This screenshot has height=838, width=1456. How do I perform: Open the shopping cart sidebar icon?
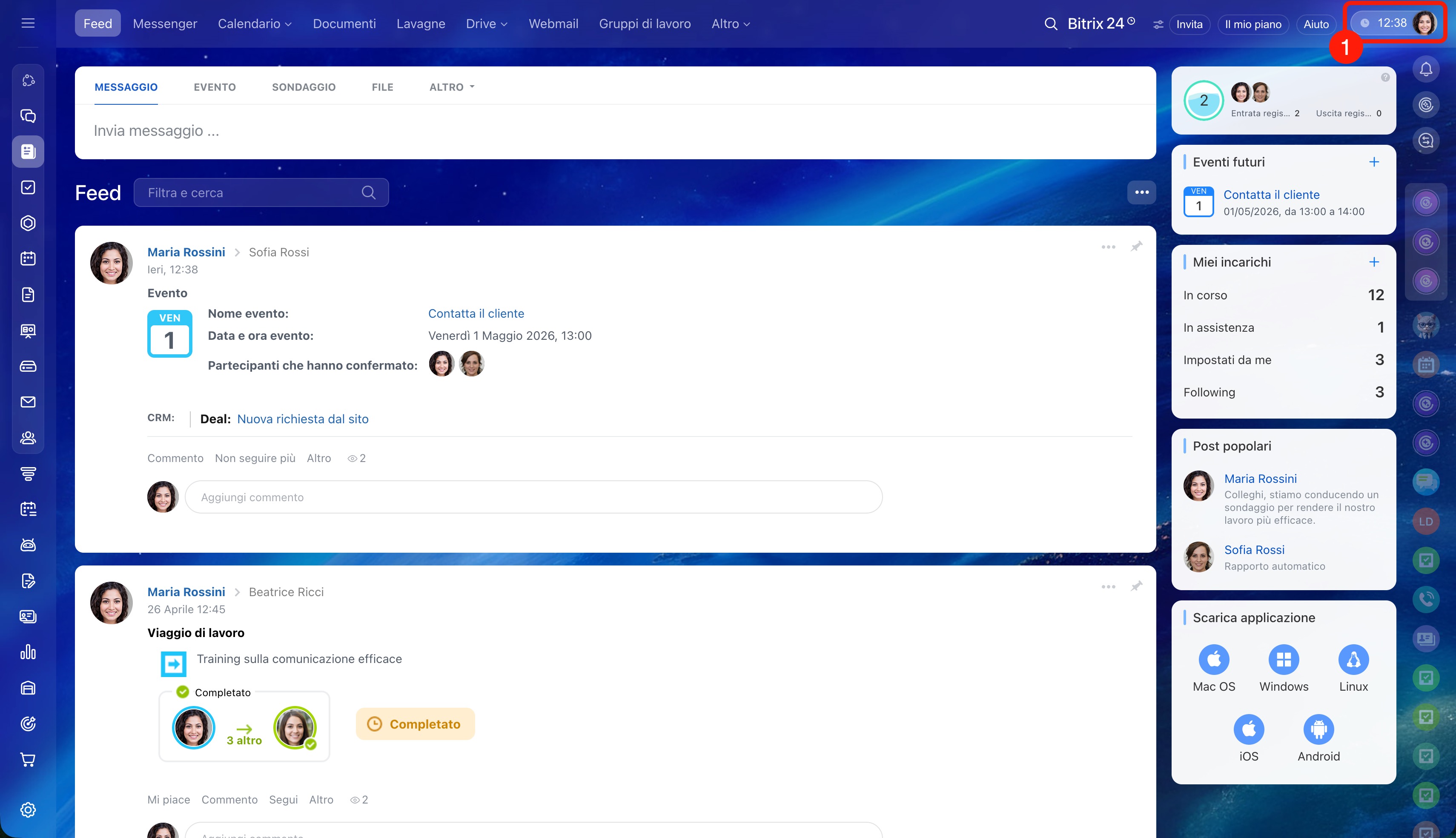click(x=28, y=760)
